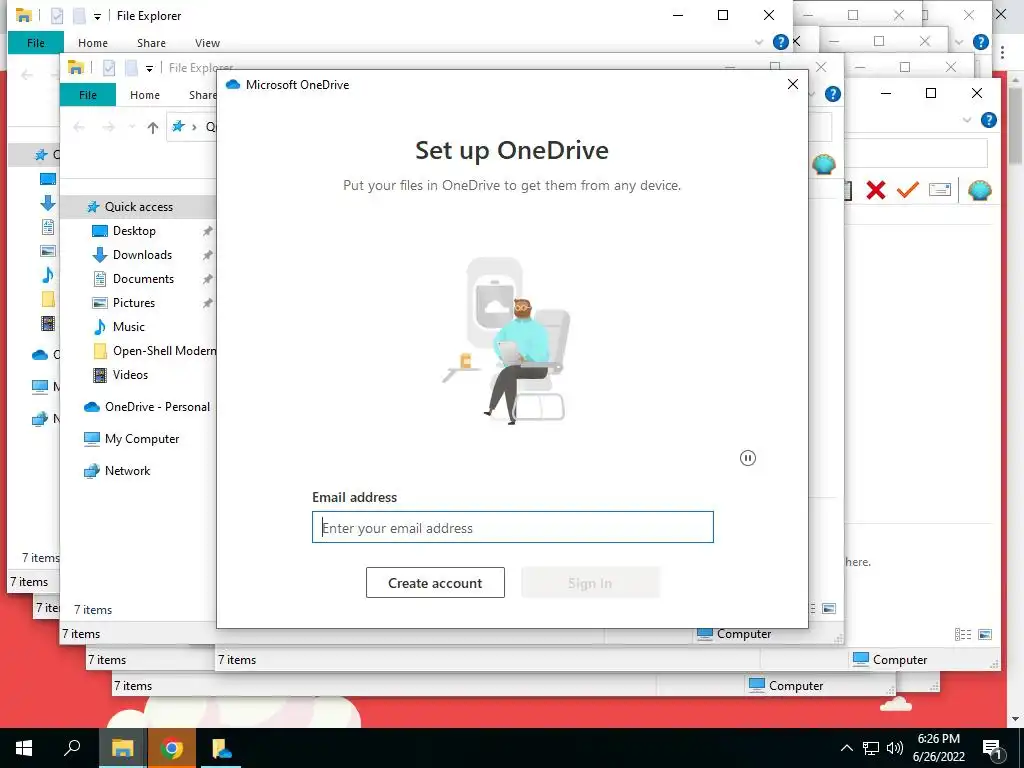
Task: Click the three-dot menu at the top right edge
Action: click(1002, 52)
